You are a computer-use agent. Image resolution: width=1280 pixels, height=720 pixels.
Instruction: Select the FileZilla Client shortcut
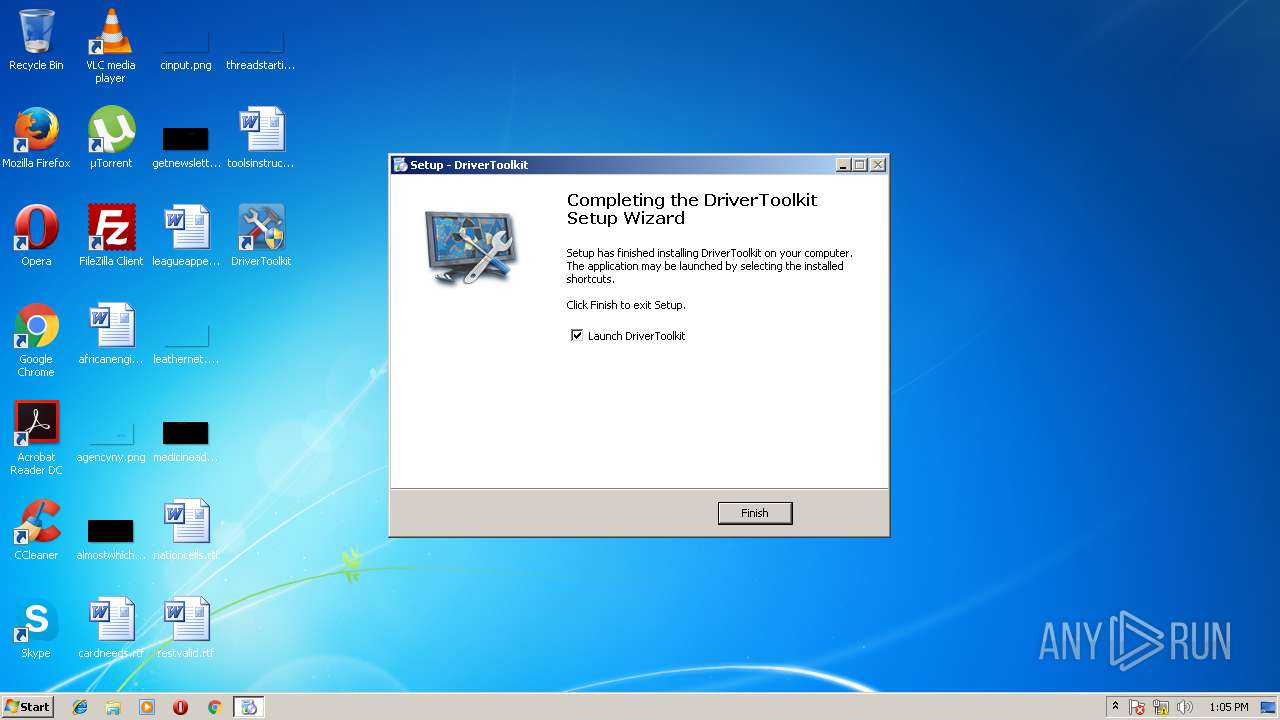point(111,236)
